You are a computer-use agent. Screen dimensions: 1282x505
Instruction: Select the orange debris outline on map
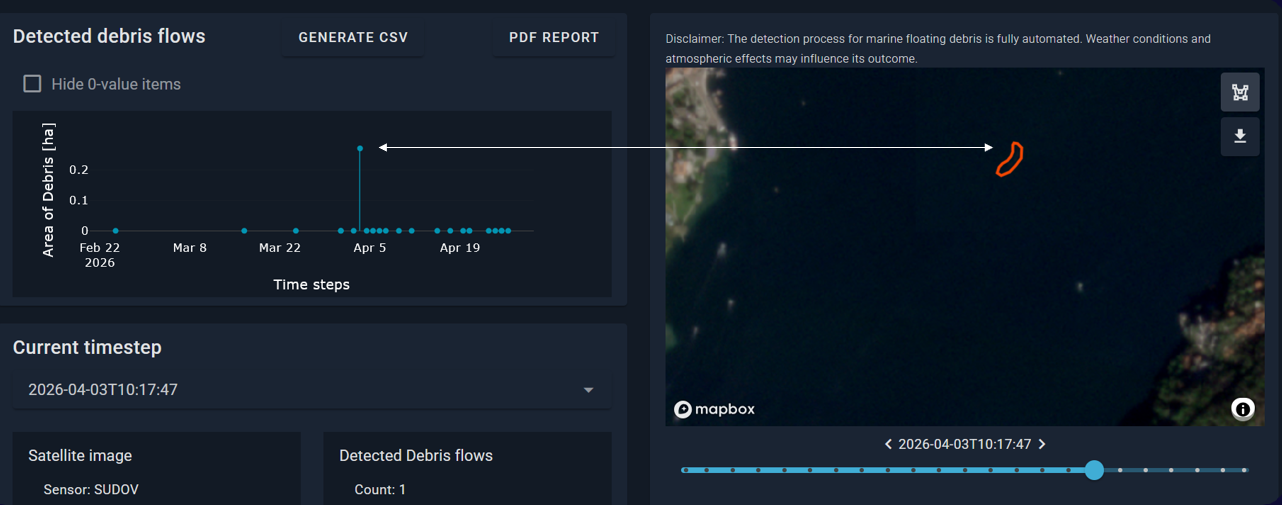click(x=1009, y=159)
